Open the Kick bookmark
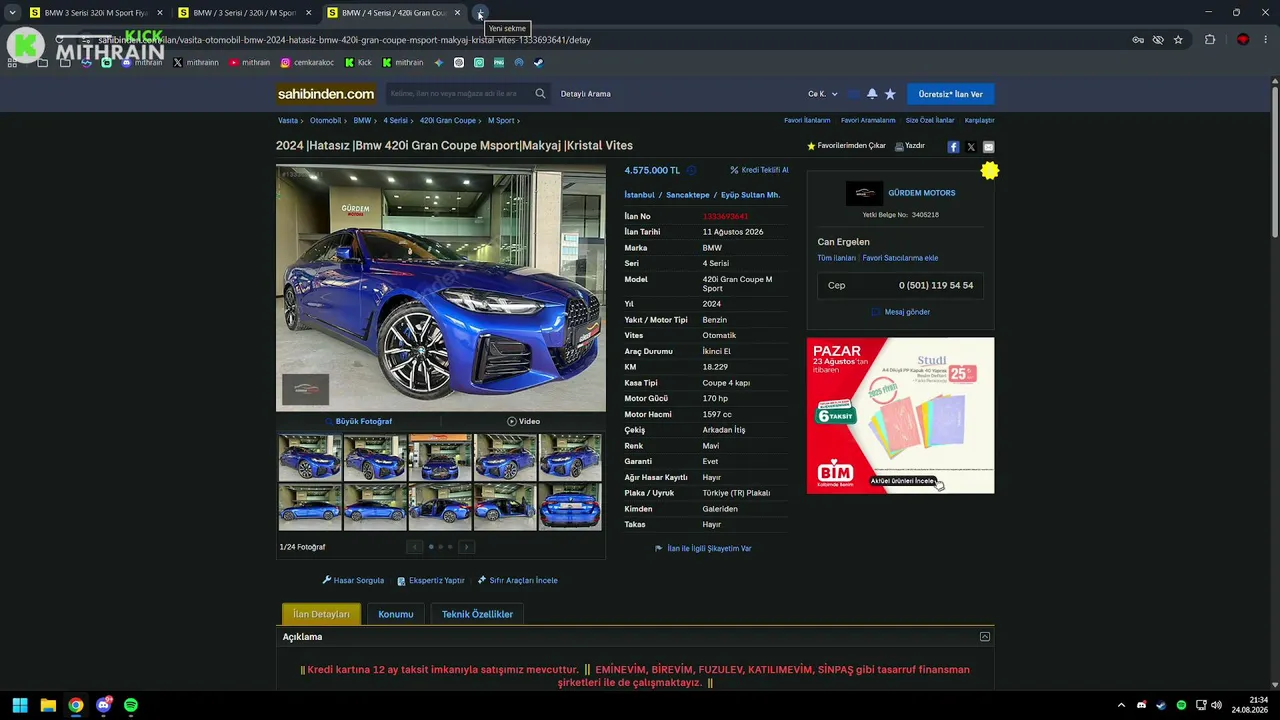Viewport: 1280px width, 720px height. point(358,63)
